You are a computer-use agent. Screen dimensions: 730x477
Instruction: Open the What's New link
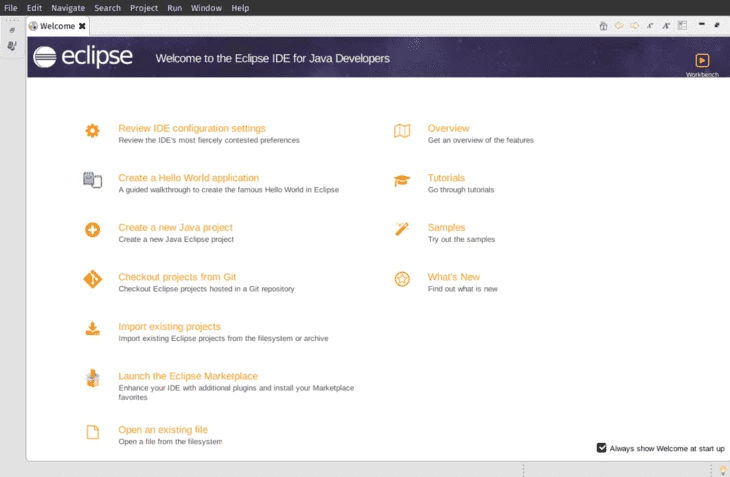coord(453,277)
